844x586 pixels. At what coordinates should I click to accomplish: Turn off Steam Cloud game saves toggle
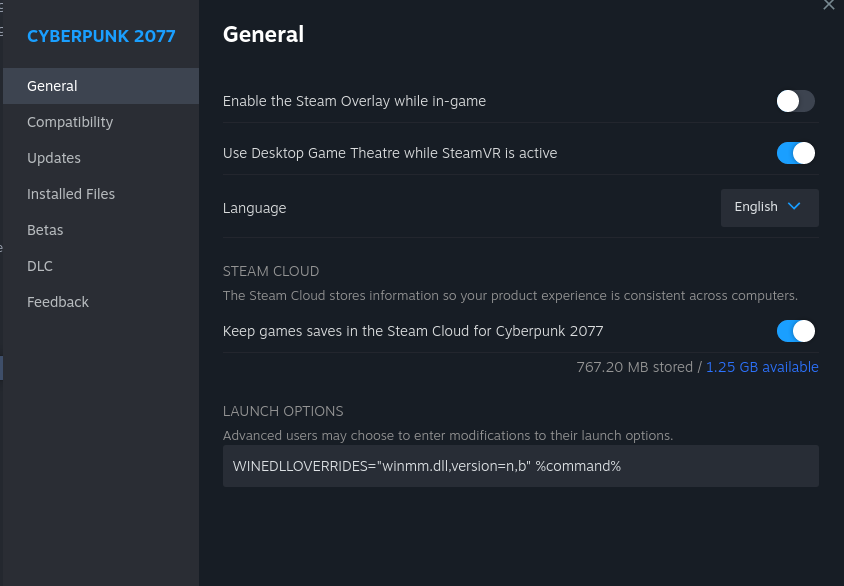pos(795,331)
